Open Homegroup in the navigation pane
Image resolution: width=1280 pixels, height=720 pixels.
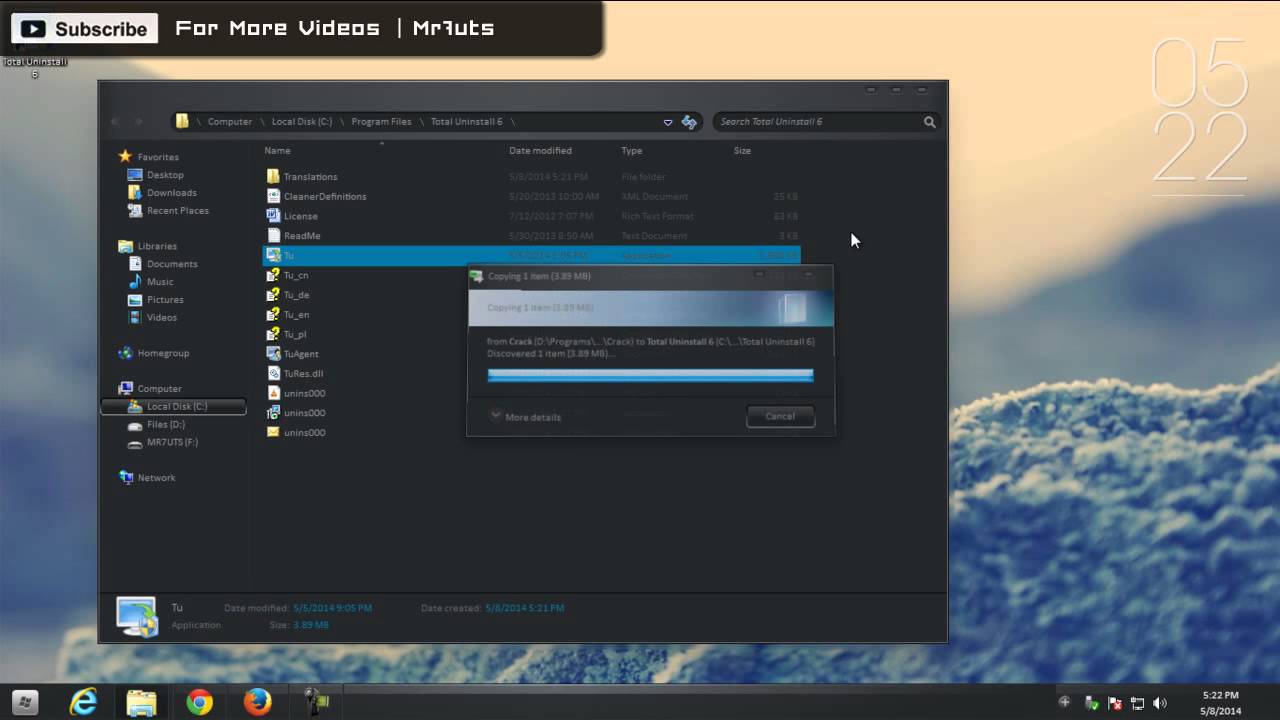tap(153, 353)
